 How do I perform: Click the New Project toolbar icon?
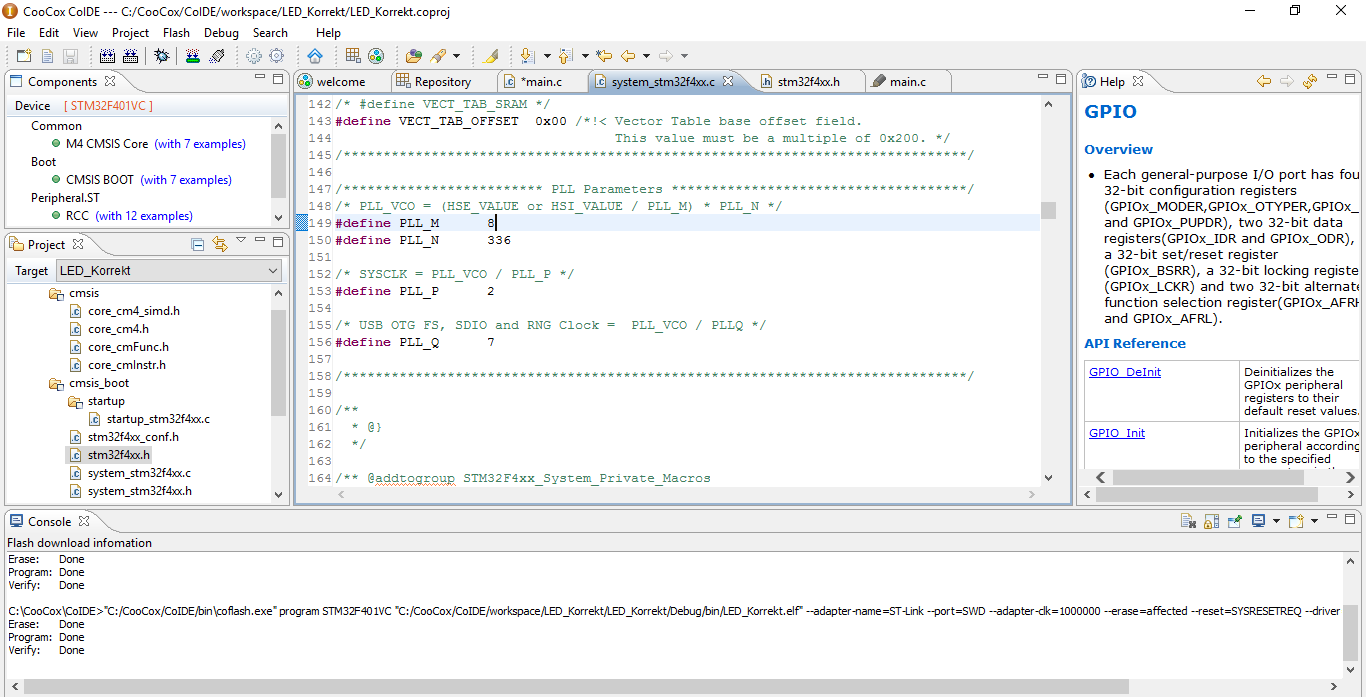(x=24, y=56)
